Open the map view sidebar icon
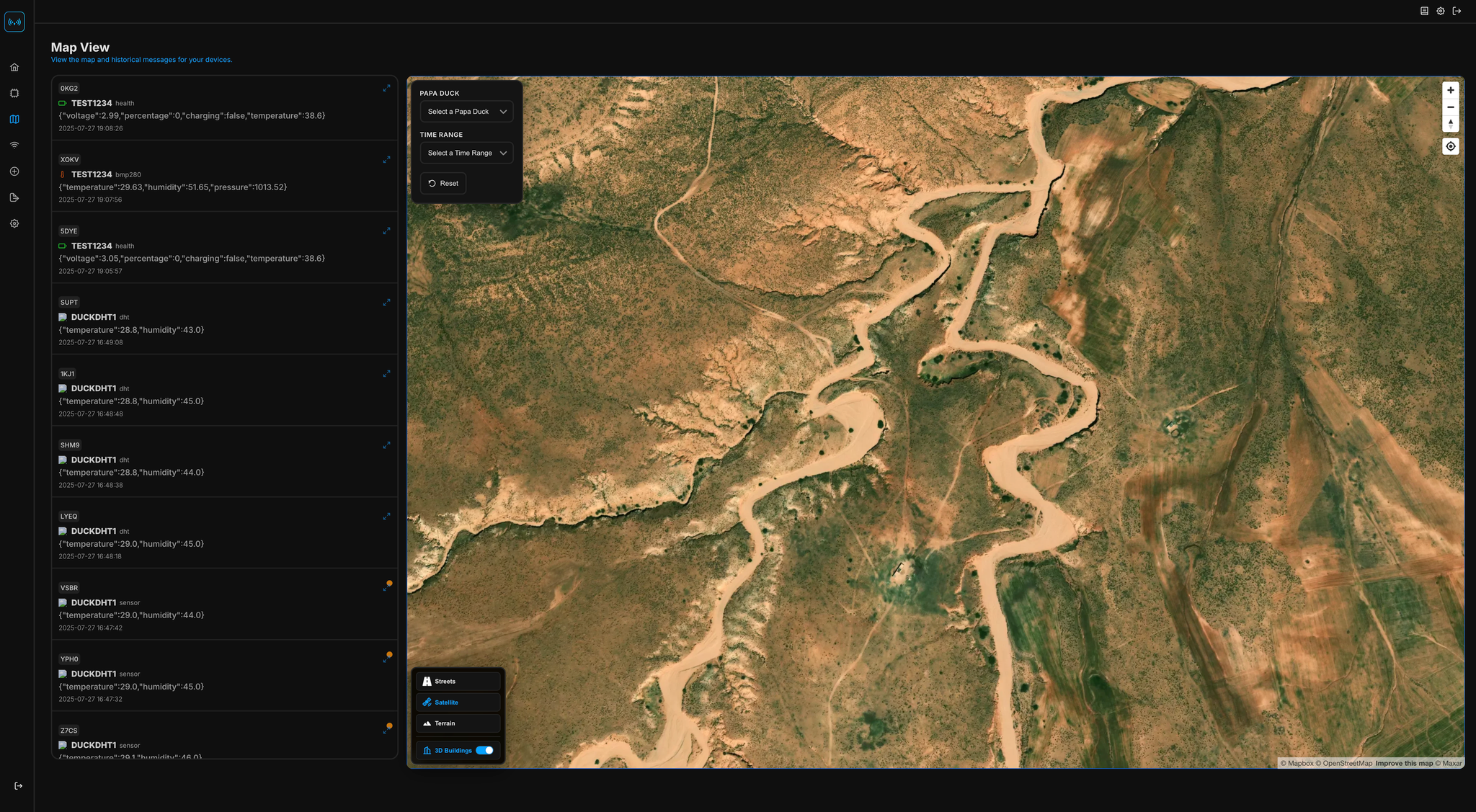This screenshot has width=1476, height=812. click(x=14, y=120)
